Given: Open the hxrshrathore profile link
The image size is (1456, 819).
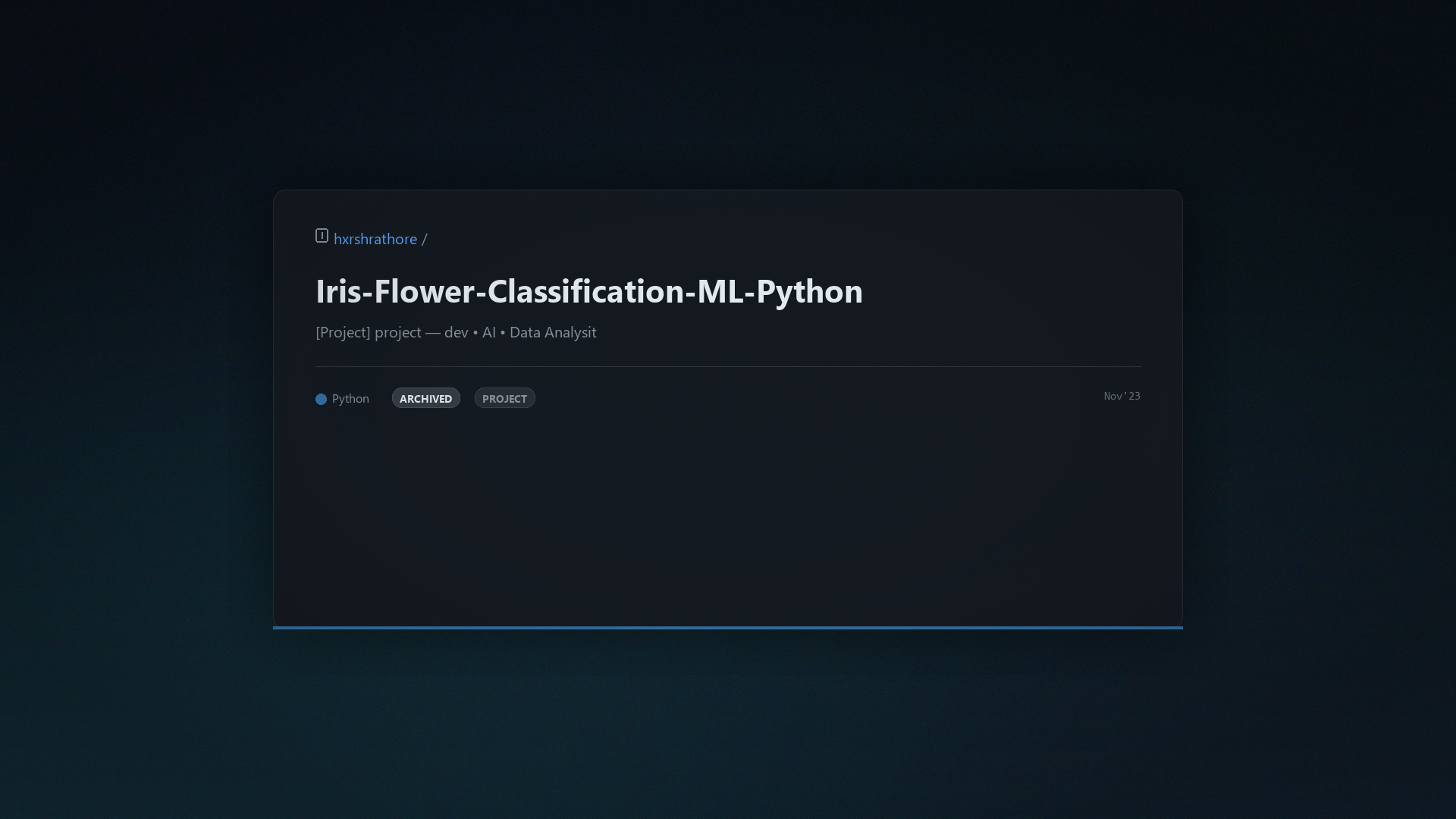Looking at the screenshot, I should click(375, 239).
